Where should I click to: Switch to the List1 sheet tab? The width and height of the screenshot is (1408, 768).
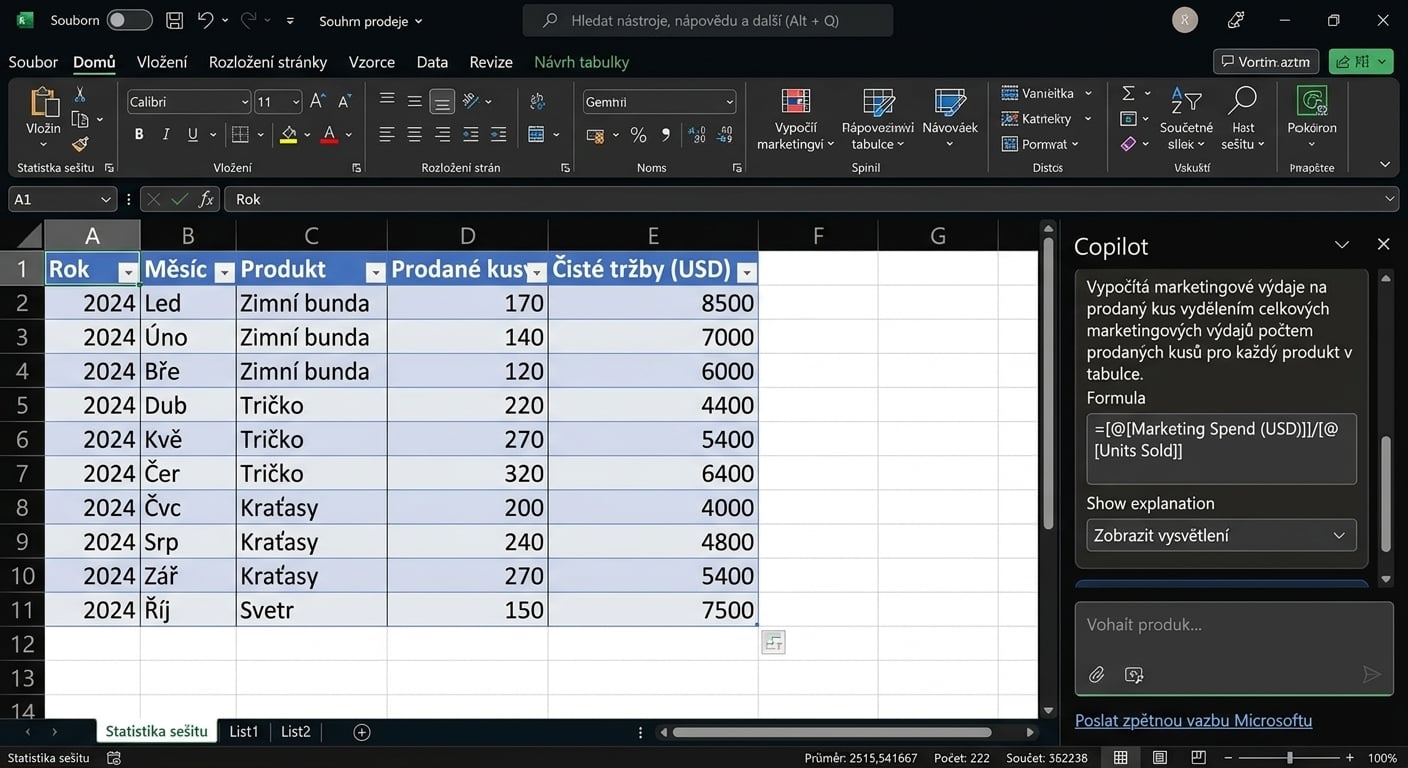tap(244, 731)
